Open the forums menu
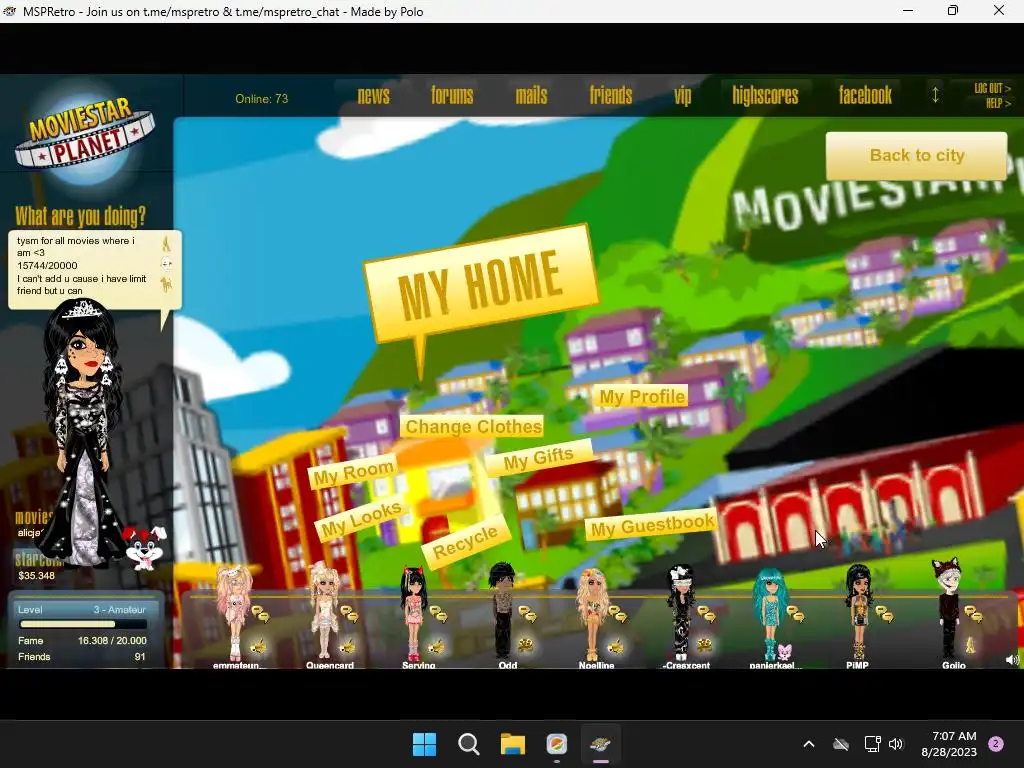The width and height of the screenshot is (1024, 768). tap(452, 96)
